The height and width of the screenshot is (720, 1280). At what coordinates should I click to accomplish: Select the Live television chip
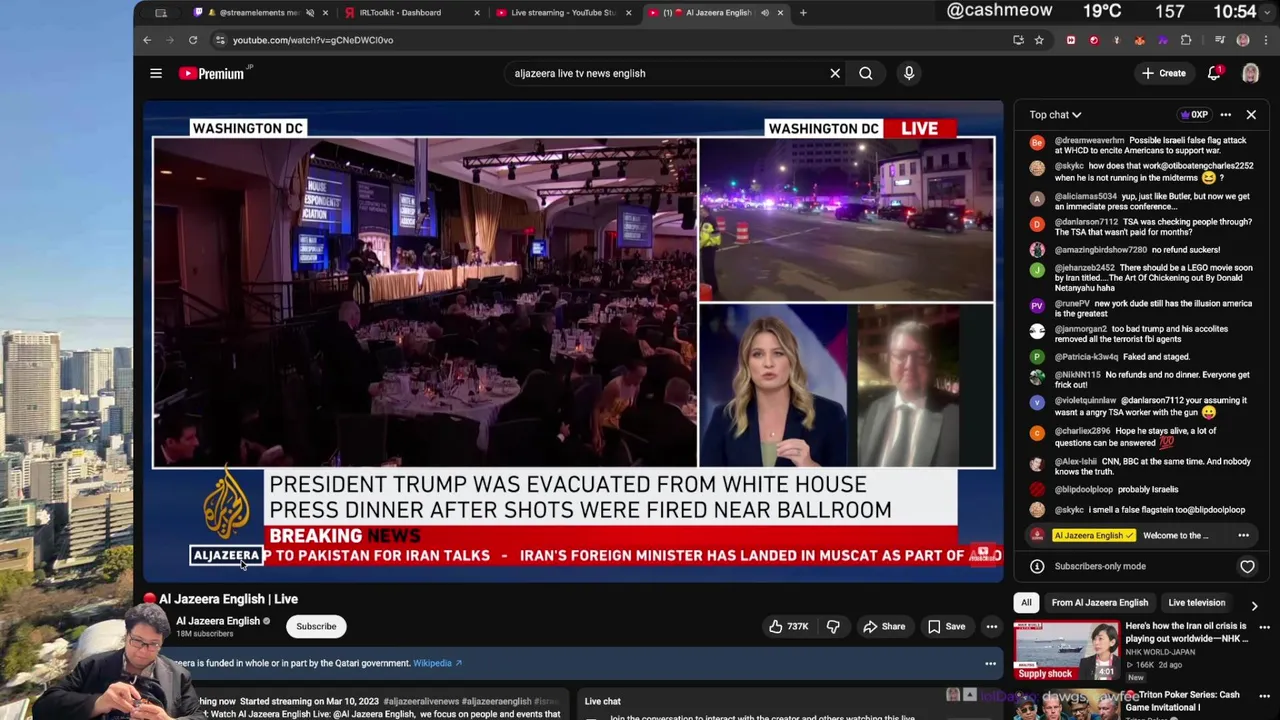(x=1196, y=603)
